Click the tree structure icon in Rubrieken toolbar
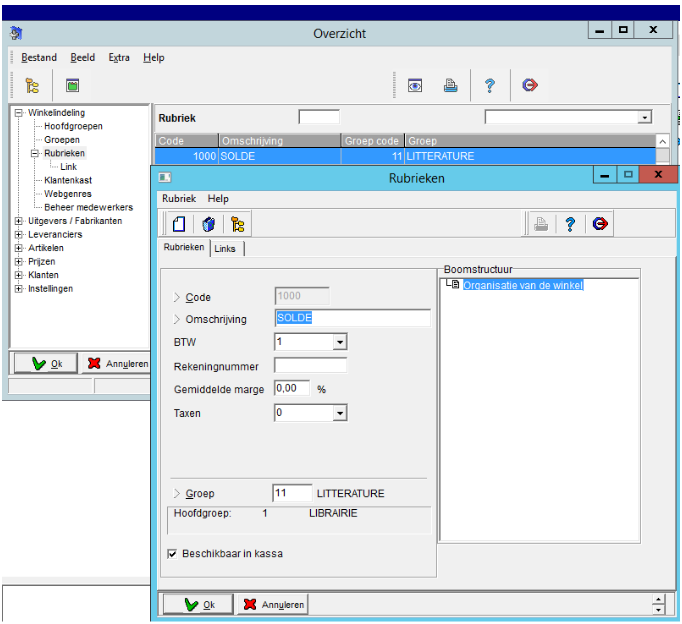 click(237, 224)
